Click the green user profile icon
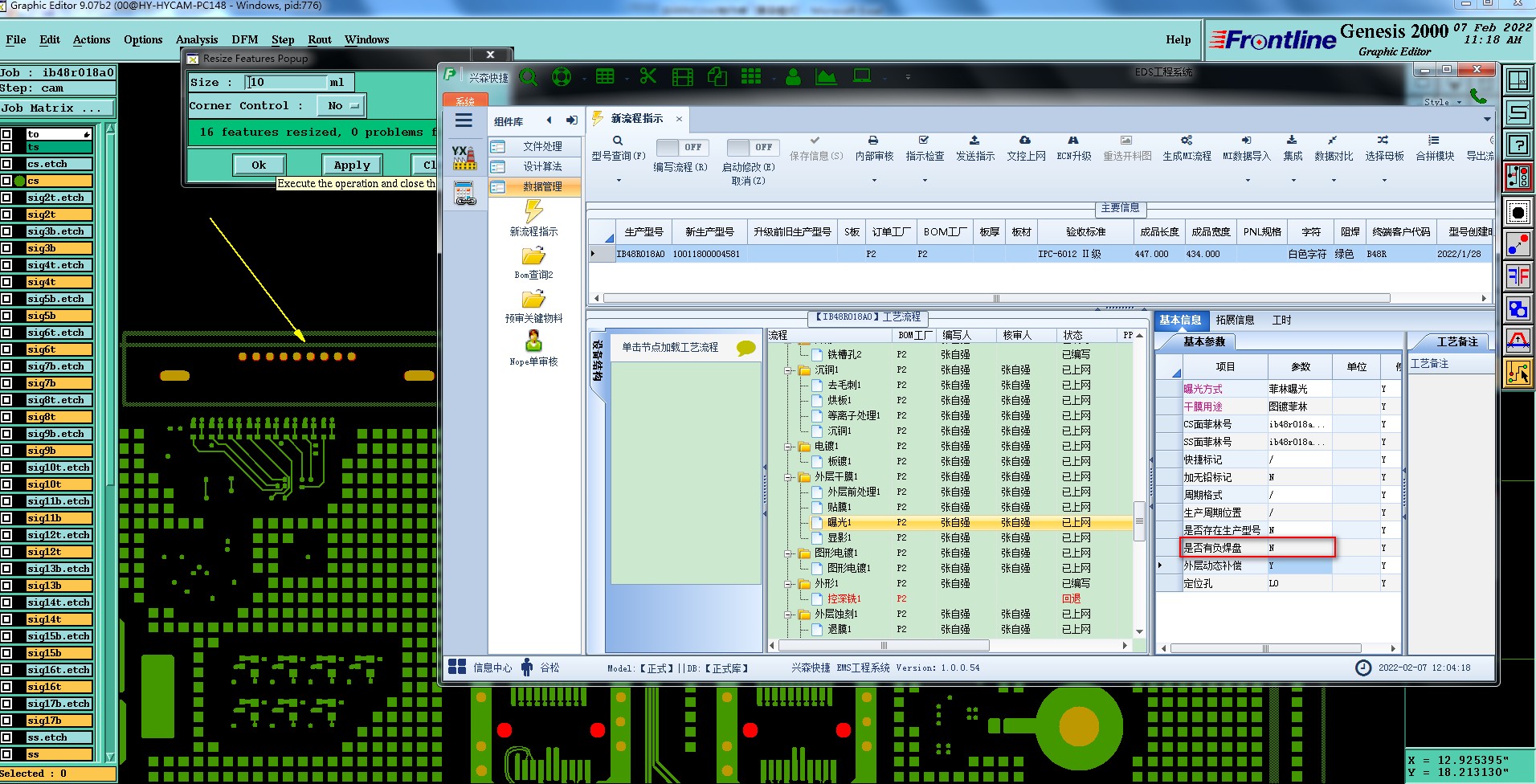 click(793, 77)
